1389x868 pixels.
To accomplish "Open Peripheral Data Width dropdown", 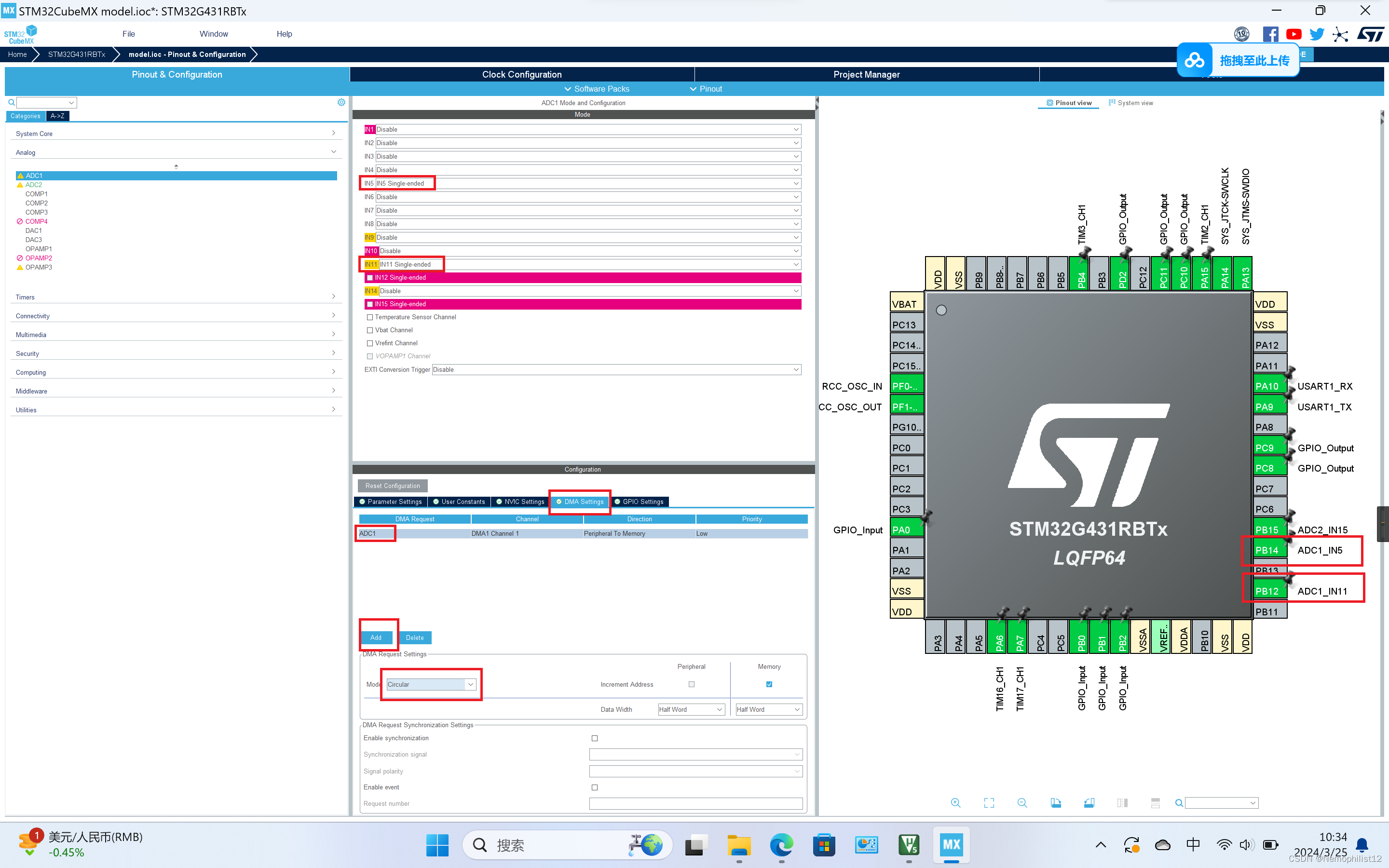I will click(x=691, y=709).
